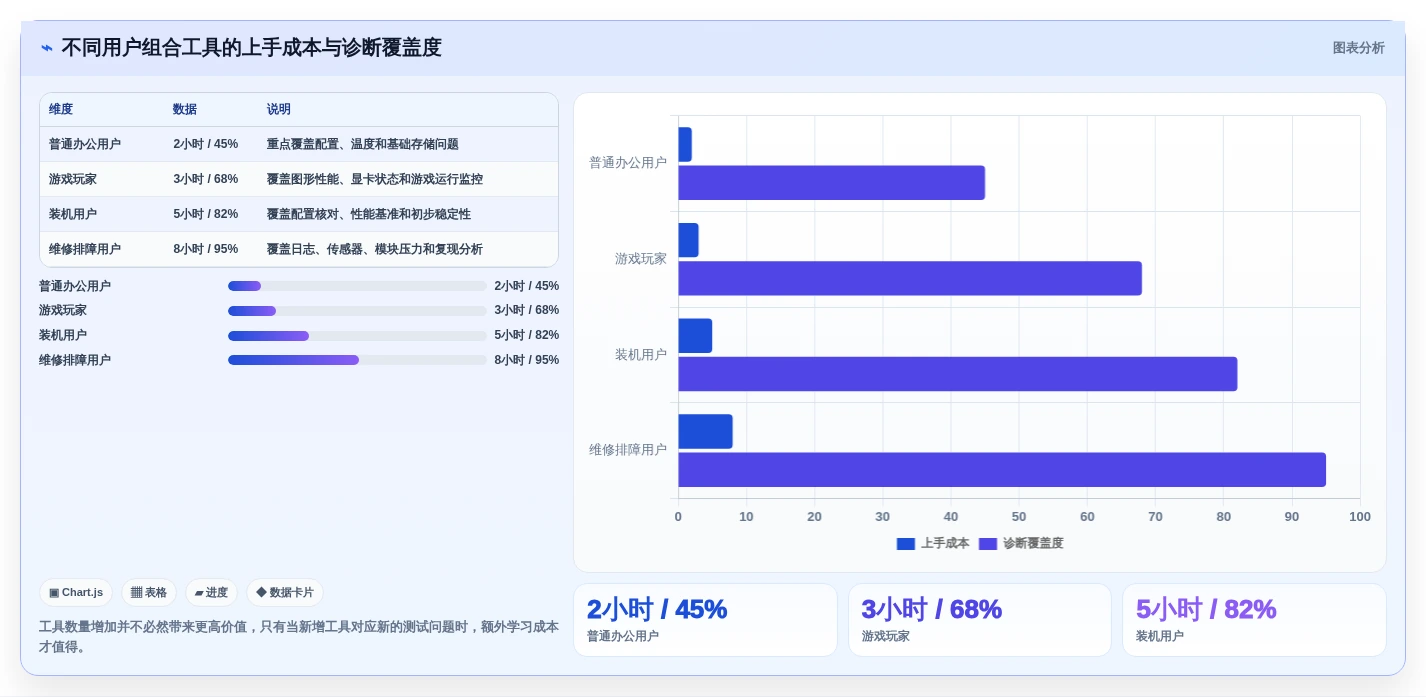Click the progress list label 普通办公用户

(x=75, y=286)
